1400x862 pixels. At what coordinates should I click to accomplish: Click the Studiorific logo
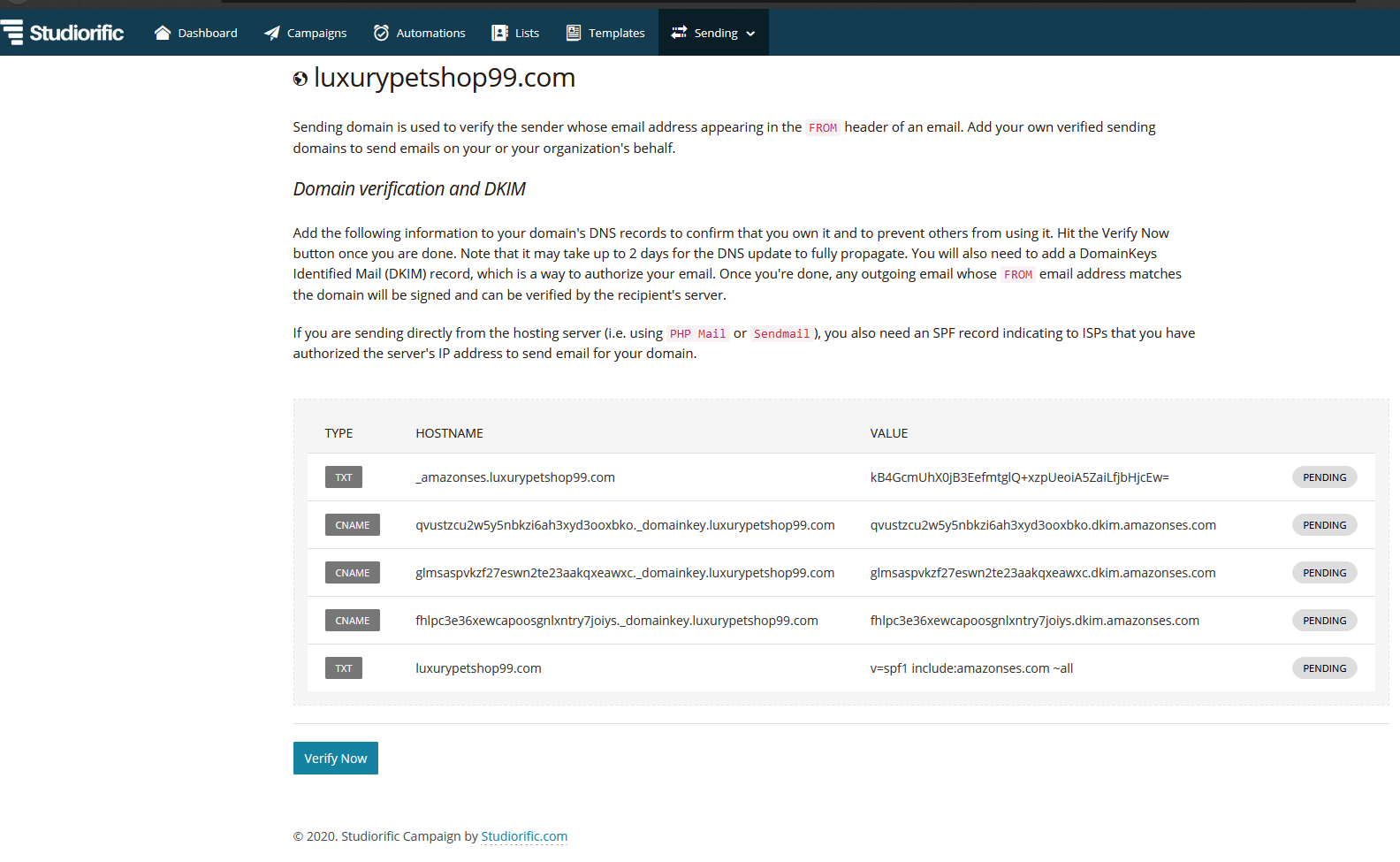63,33
